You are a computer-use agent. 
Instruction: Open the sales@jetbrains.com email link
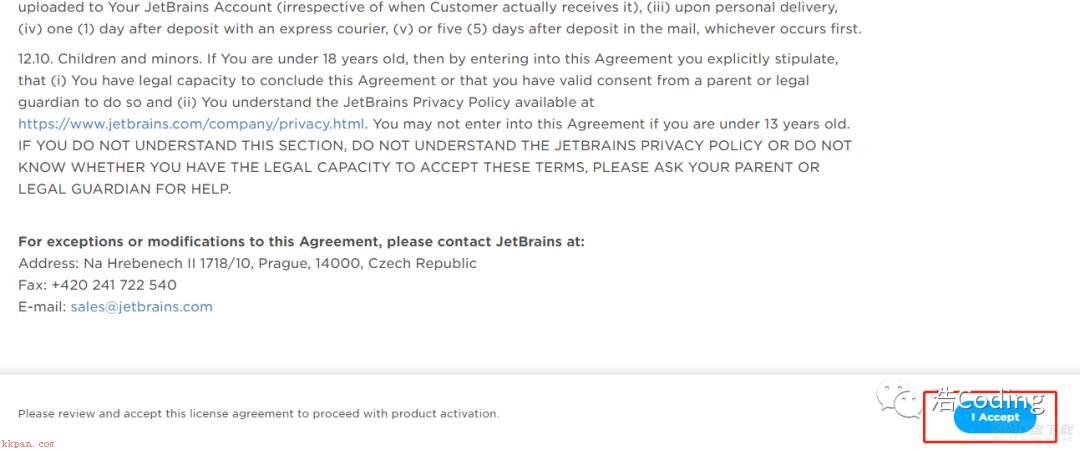point(141,307)
